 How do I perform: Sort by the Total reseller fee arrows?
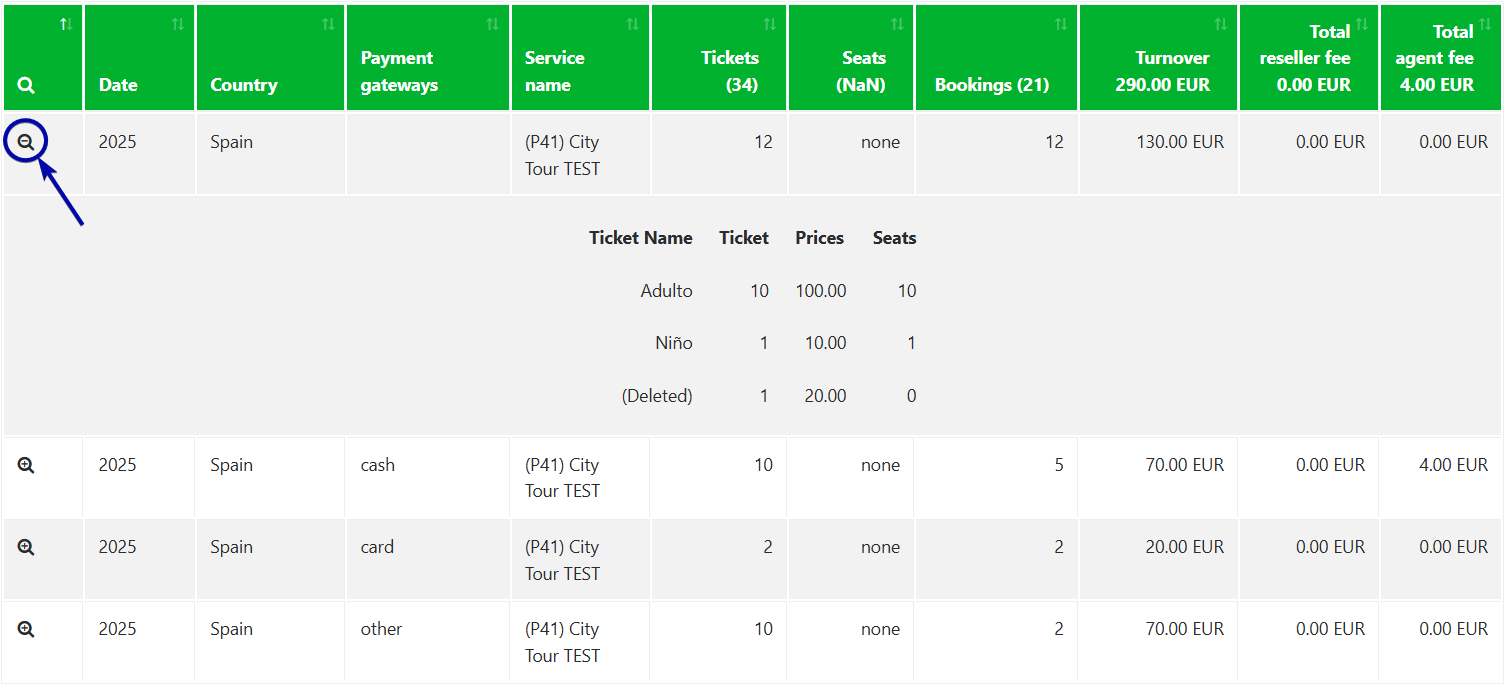tap(1361, 24)
